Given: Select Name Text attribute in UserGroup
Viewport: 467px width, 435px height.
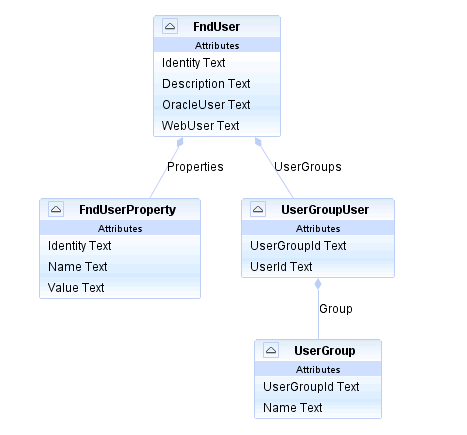Looking at the screenshot, I should pos(318,408).
